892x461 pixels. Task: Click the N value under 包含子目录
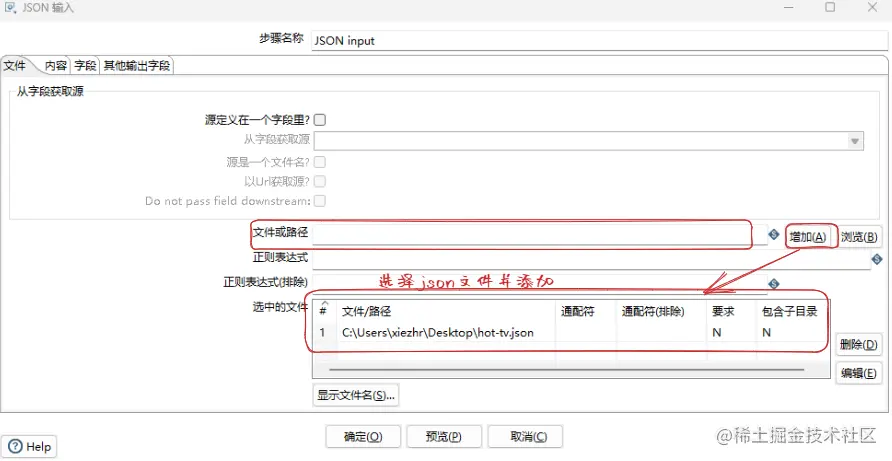coord(766,332)
